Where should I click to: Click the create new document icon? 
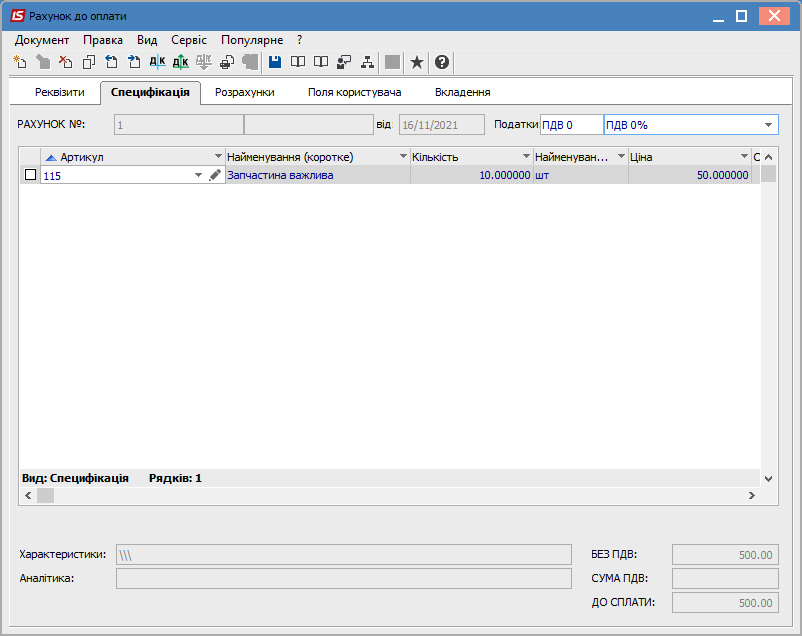pyautogui.click(x=20, y=62)
